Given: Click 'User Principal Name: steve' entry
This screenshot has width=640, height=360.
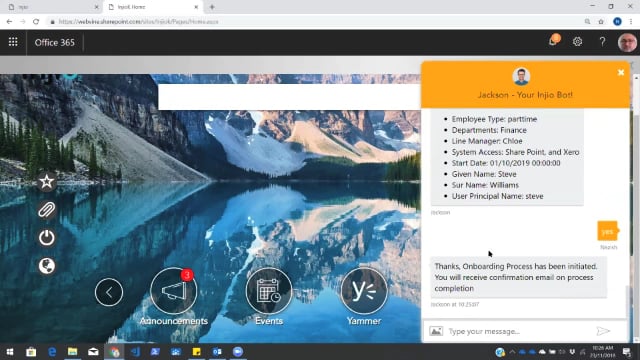Looking at the screenshot, I should tap(497, 196).
